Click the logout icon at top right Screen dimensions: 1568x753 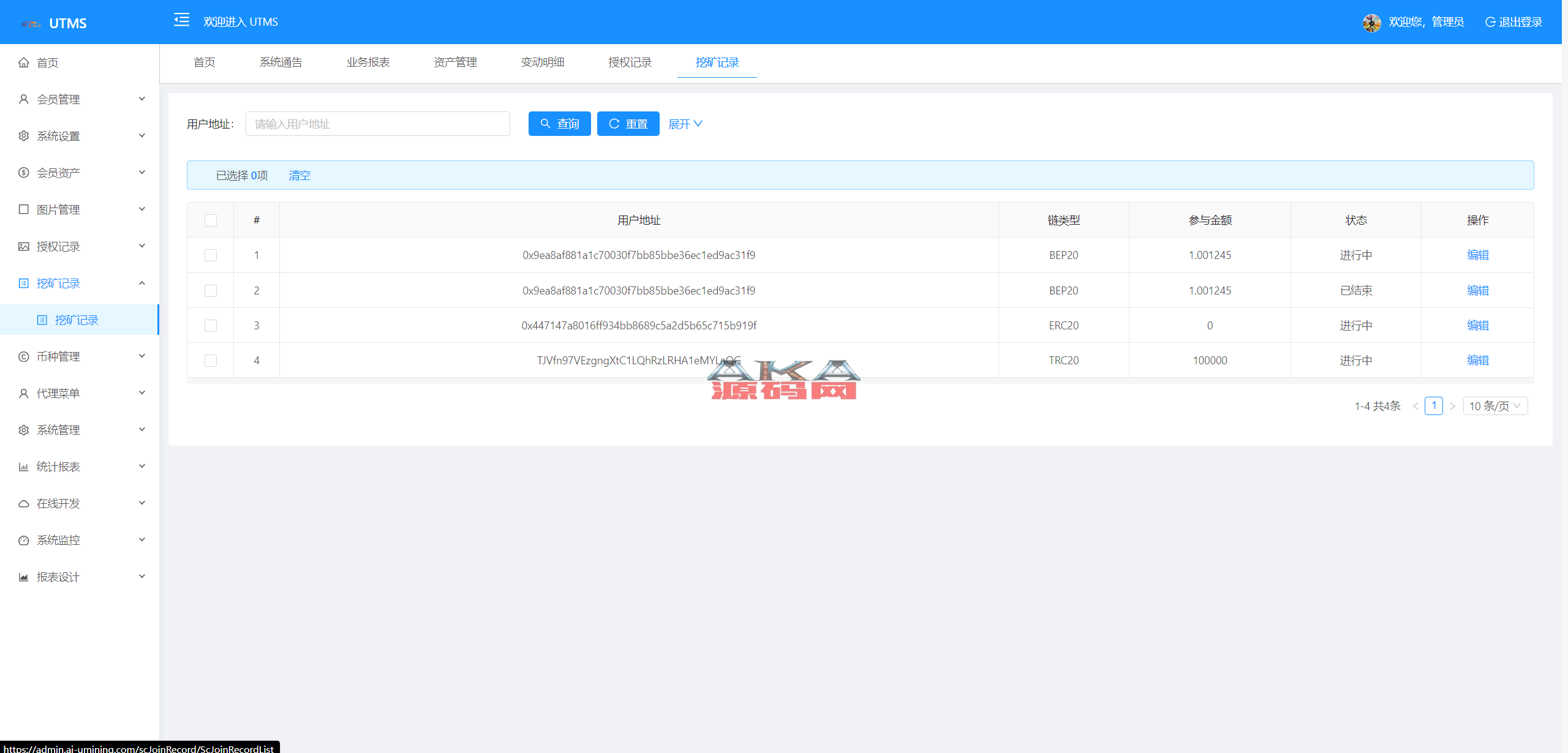(x=1490, y=22)
